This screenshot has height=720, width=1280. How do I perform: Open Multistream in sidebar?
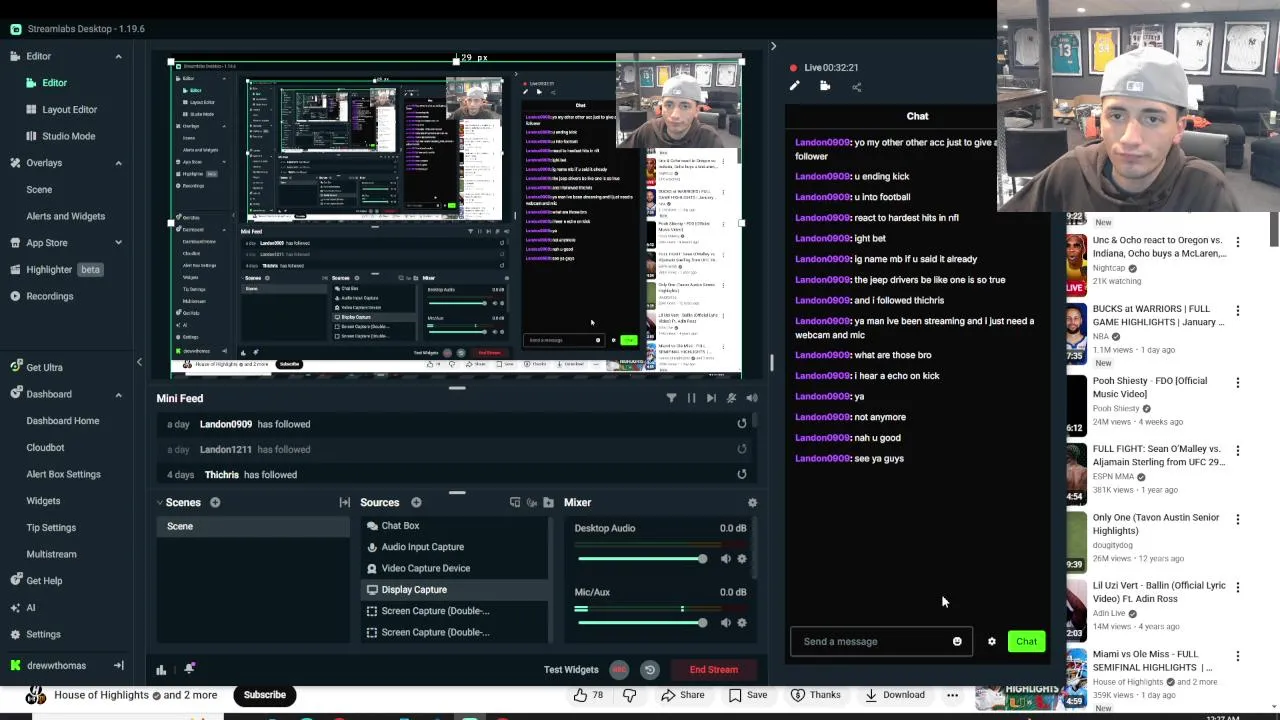click(x=51, y=554)
